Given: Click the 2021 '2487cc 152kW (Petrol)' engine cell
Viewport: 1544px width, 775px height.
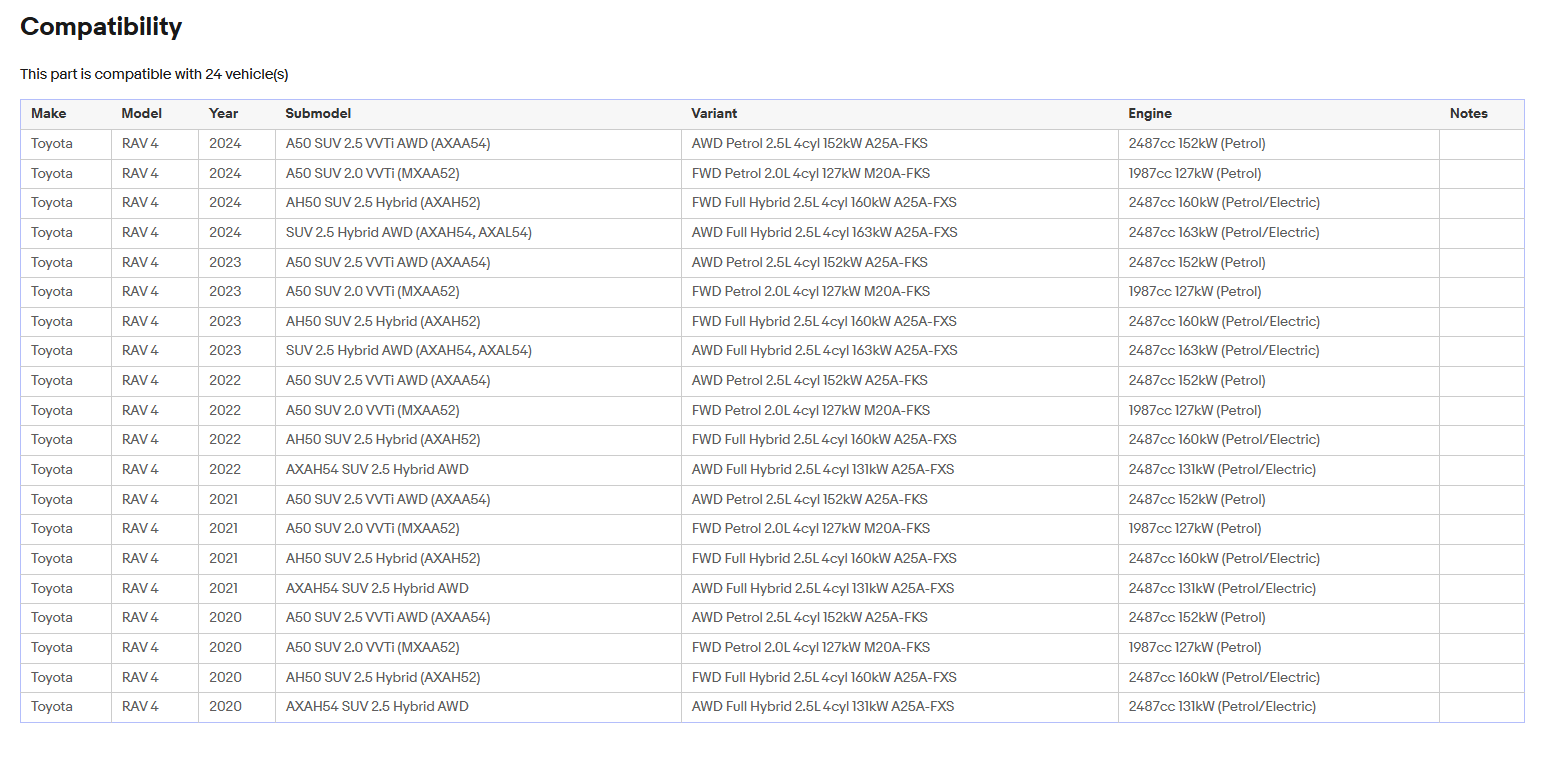Looking at the screenshot, I should (1279, 499).
